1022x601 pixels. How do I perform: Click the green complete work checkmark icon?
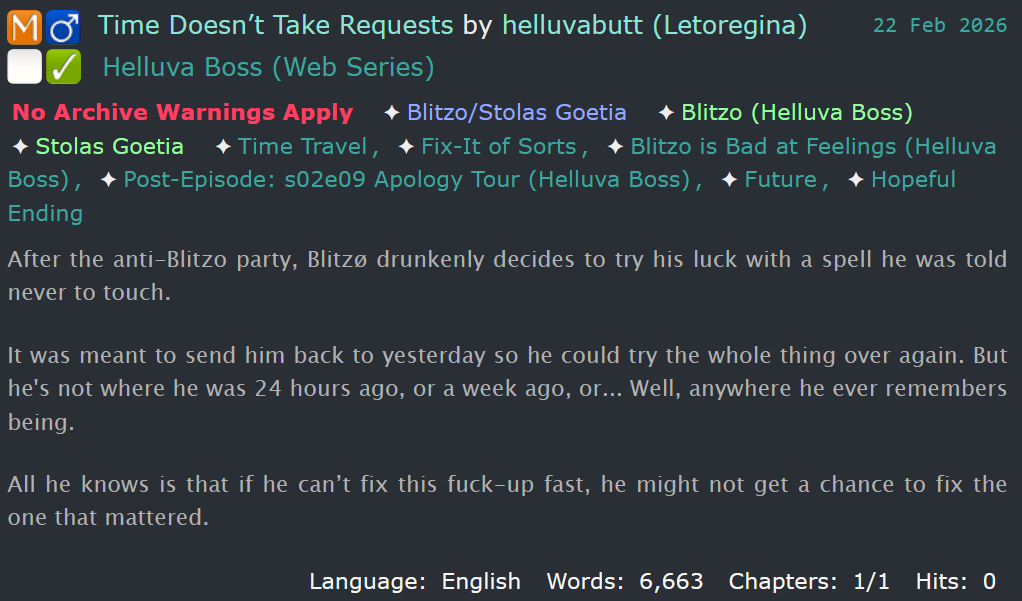63,67
